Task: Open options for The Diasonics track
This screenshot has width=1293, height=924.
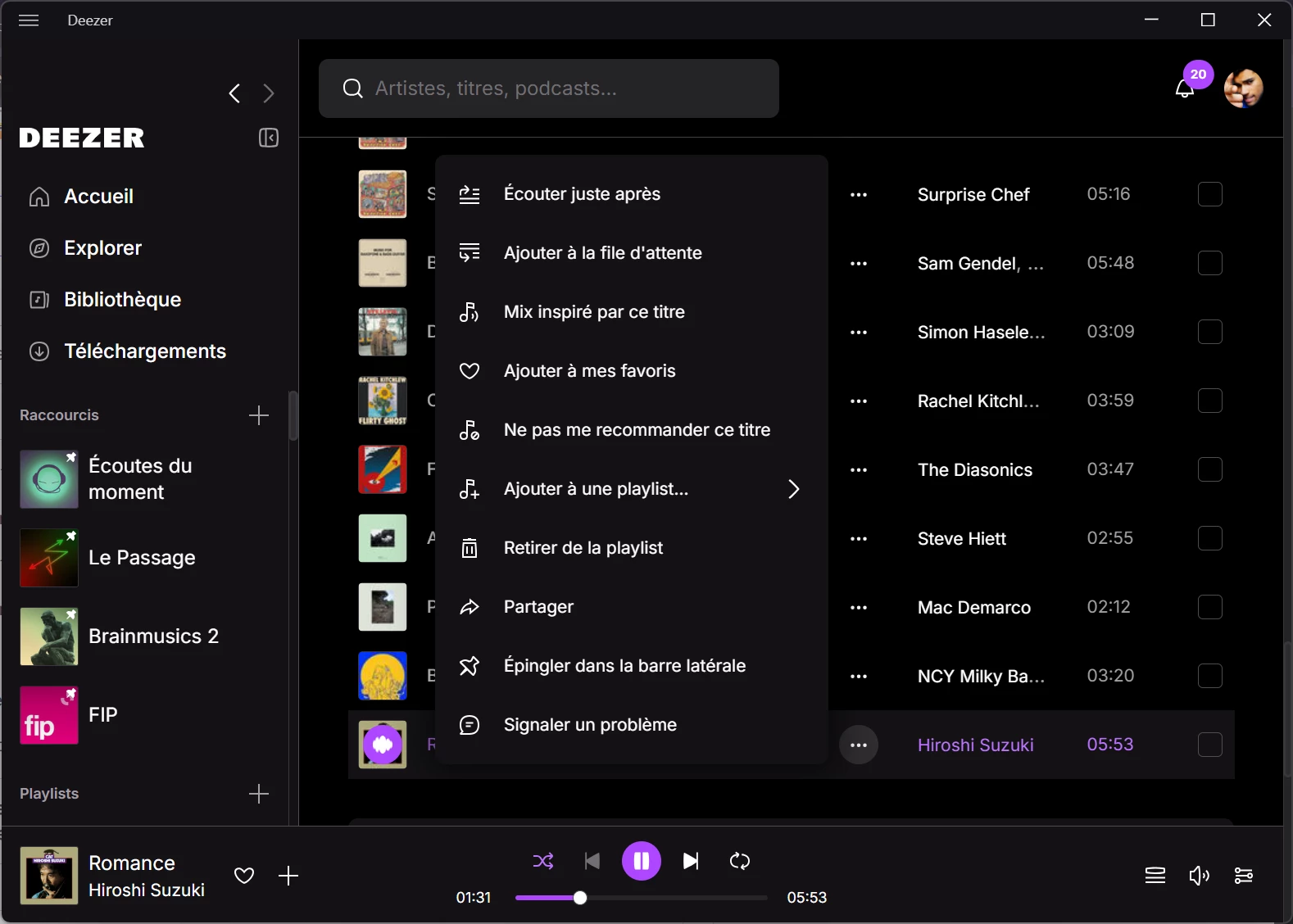Action: (859, 470)
